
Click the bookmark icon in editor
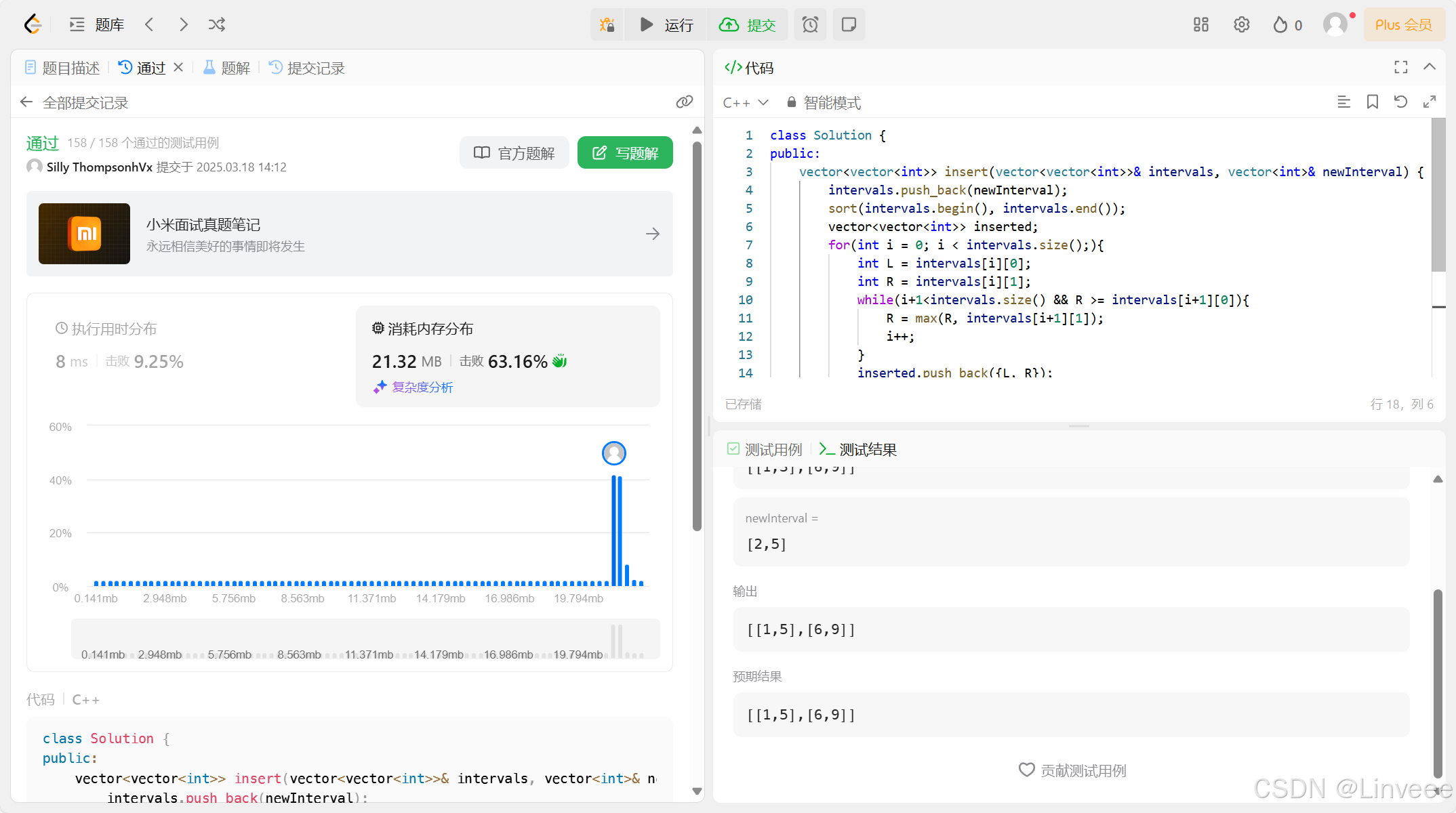[1373, 102]
